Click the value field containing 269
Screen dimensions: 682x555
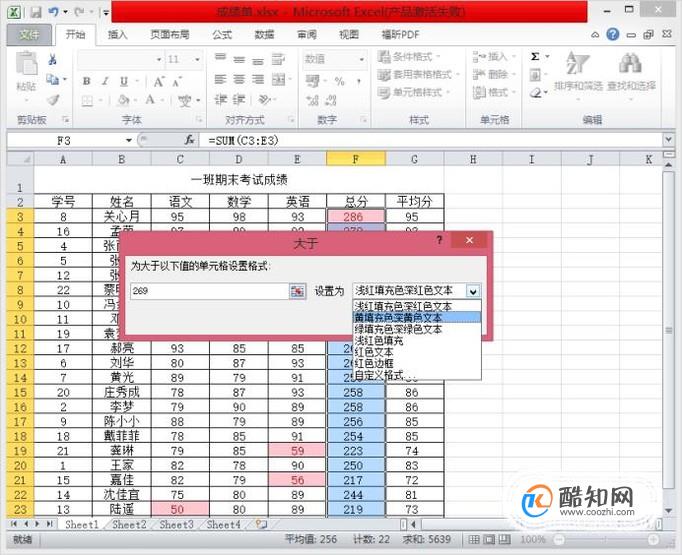pyautogui.click(x=210, y=291)
